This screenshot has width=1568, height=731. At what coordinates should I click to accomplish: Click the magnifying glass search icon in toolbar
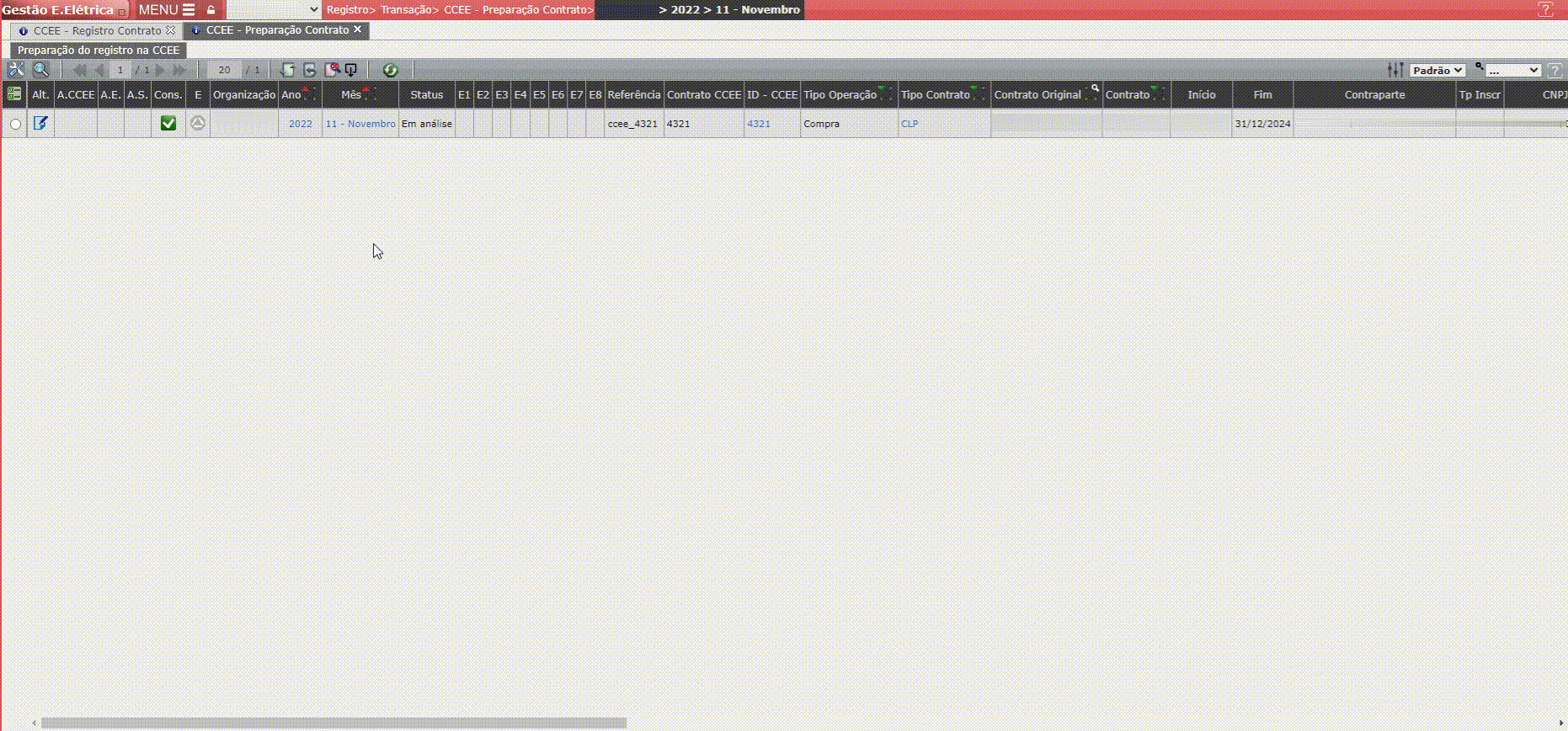[x=40, y=70]
